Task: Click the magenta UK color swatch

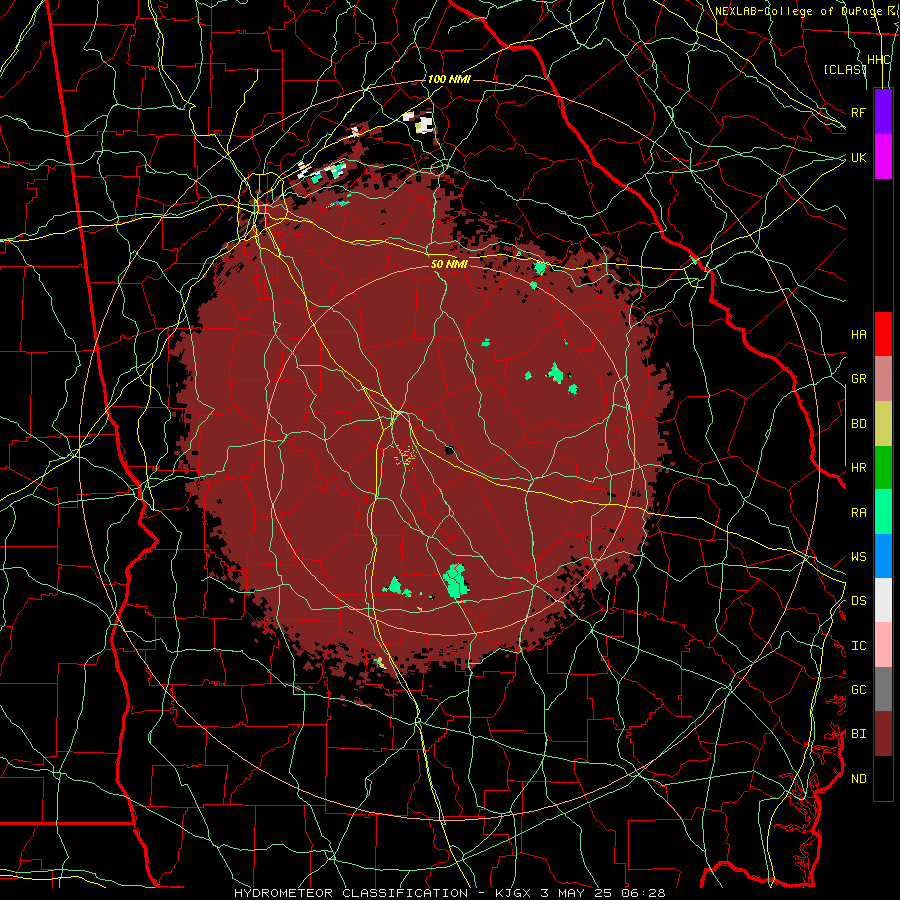Action: tap(883, 157)
